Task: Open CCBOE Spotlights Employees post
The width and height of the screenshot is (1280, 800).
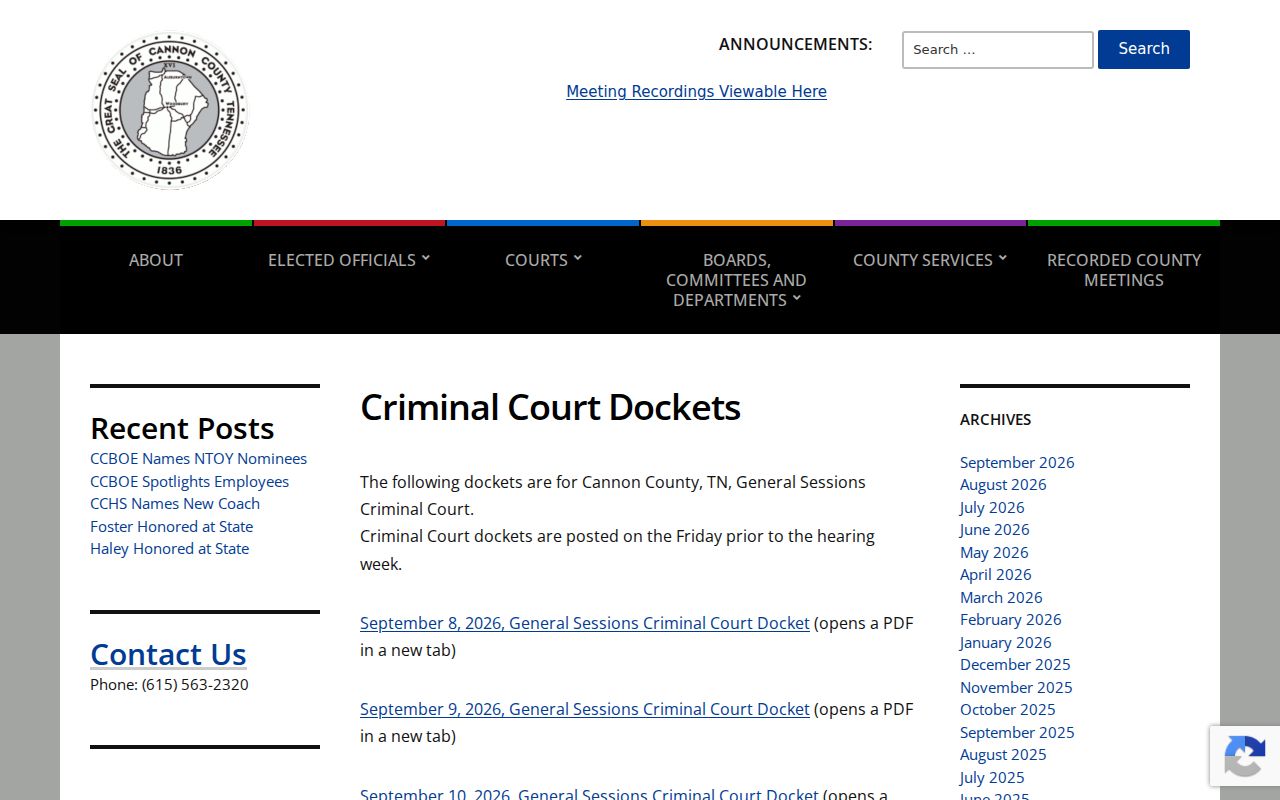Action: [x=189, y=481]
